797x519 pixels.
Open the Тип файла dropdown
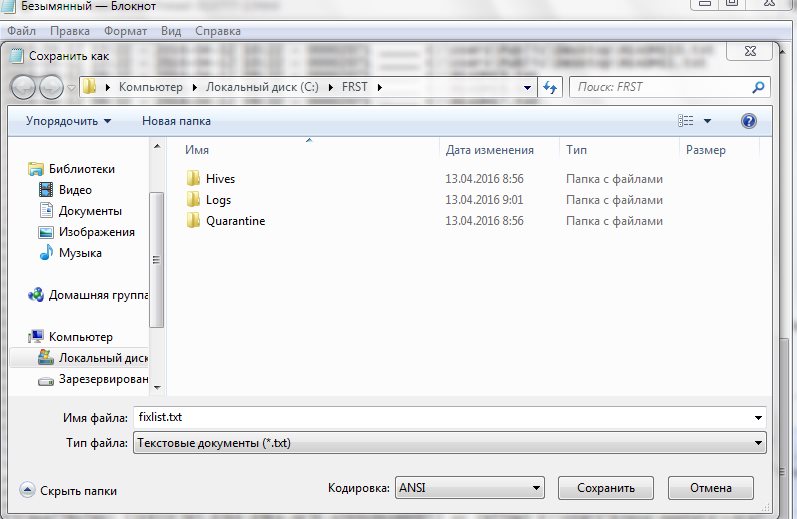[450, 442]
